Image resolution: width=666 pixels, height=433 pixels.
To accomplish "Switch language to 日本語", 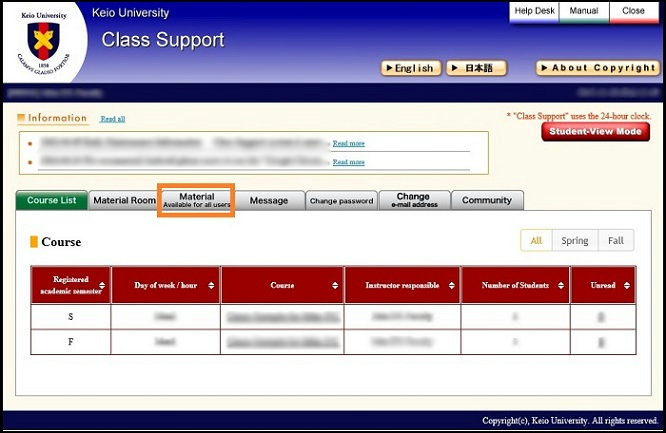I will click(x=476, y=68).
